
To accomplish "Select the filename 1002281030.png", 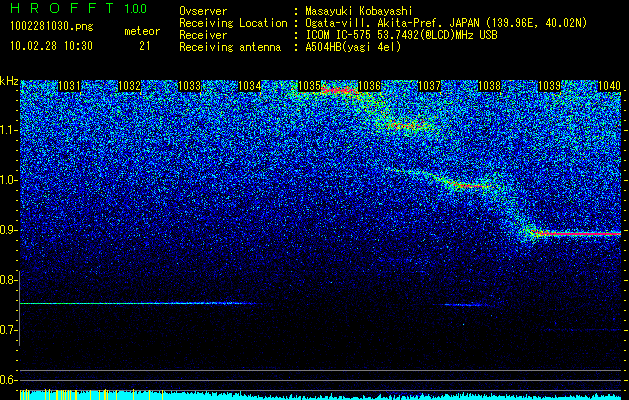I will coord(52,26).
